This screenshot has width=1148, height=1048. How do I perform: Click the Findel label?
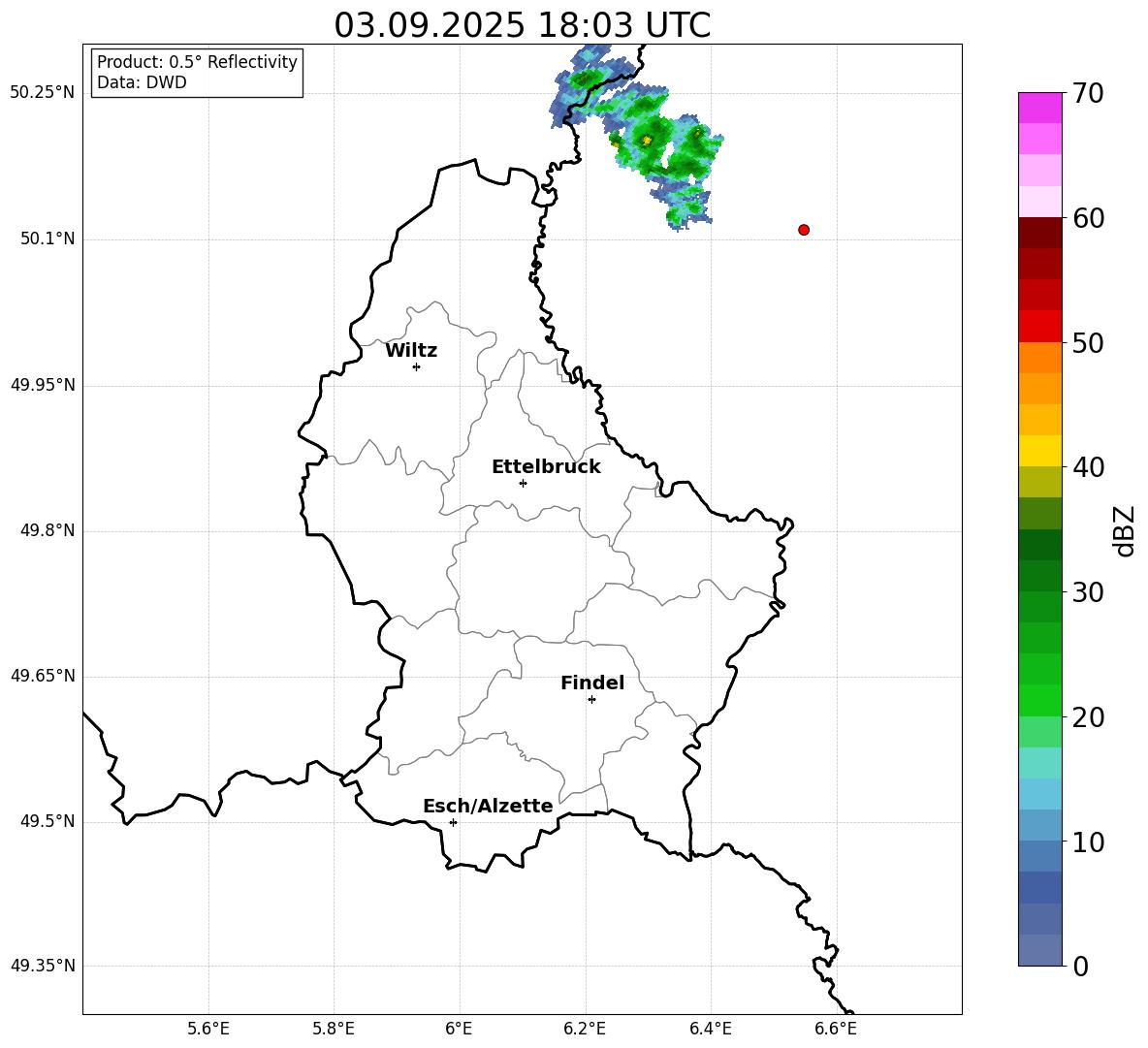pyautogui.click(x=592, y=683)
